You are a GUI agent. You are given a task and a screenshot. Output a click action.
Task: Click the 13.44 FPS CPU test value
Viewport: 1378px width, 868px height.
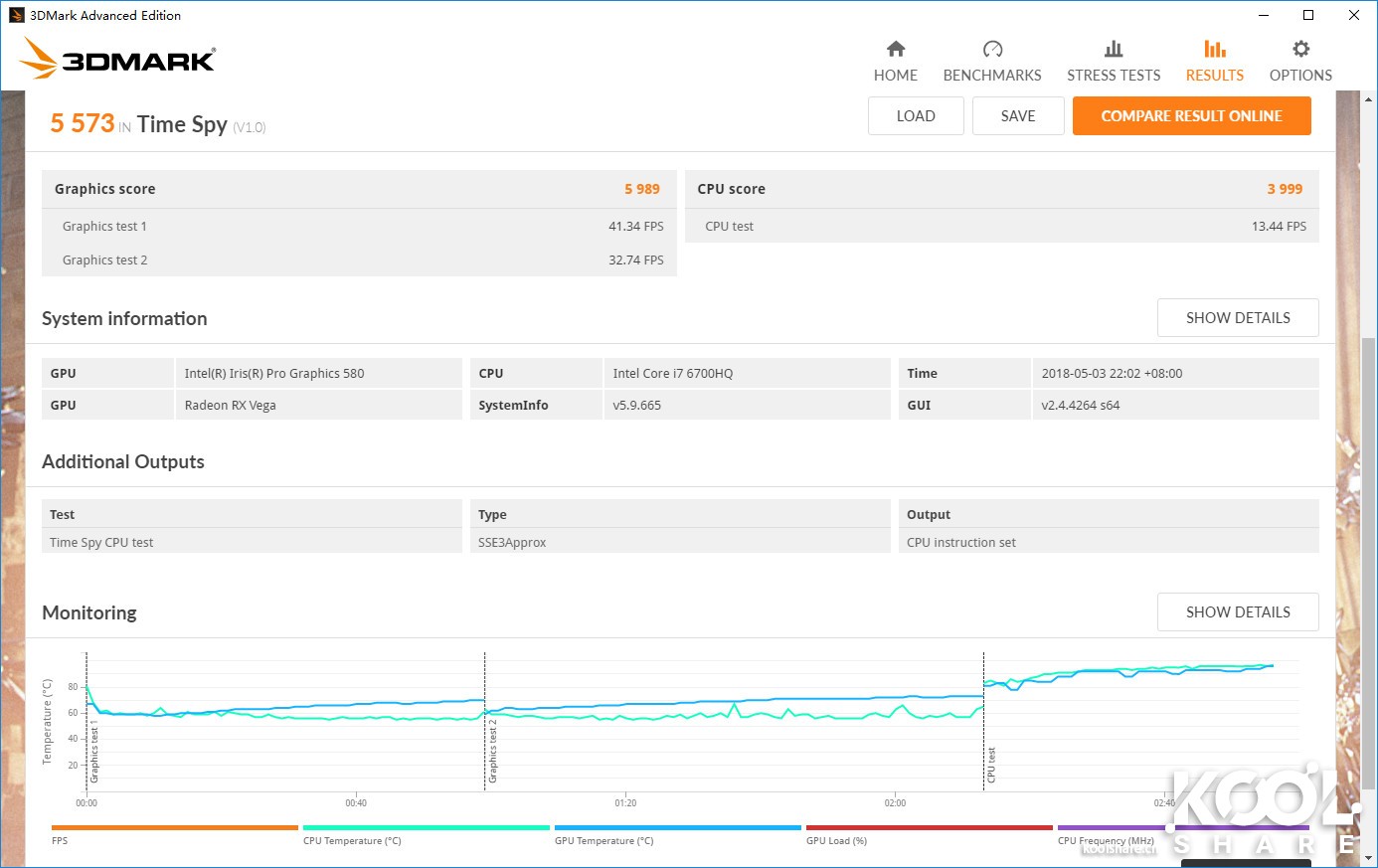point(1279,227)
